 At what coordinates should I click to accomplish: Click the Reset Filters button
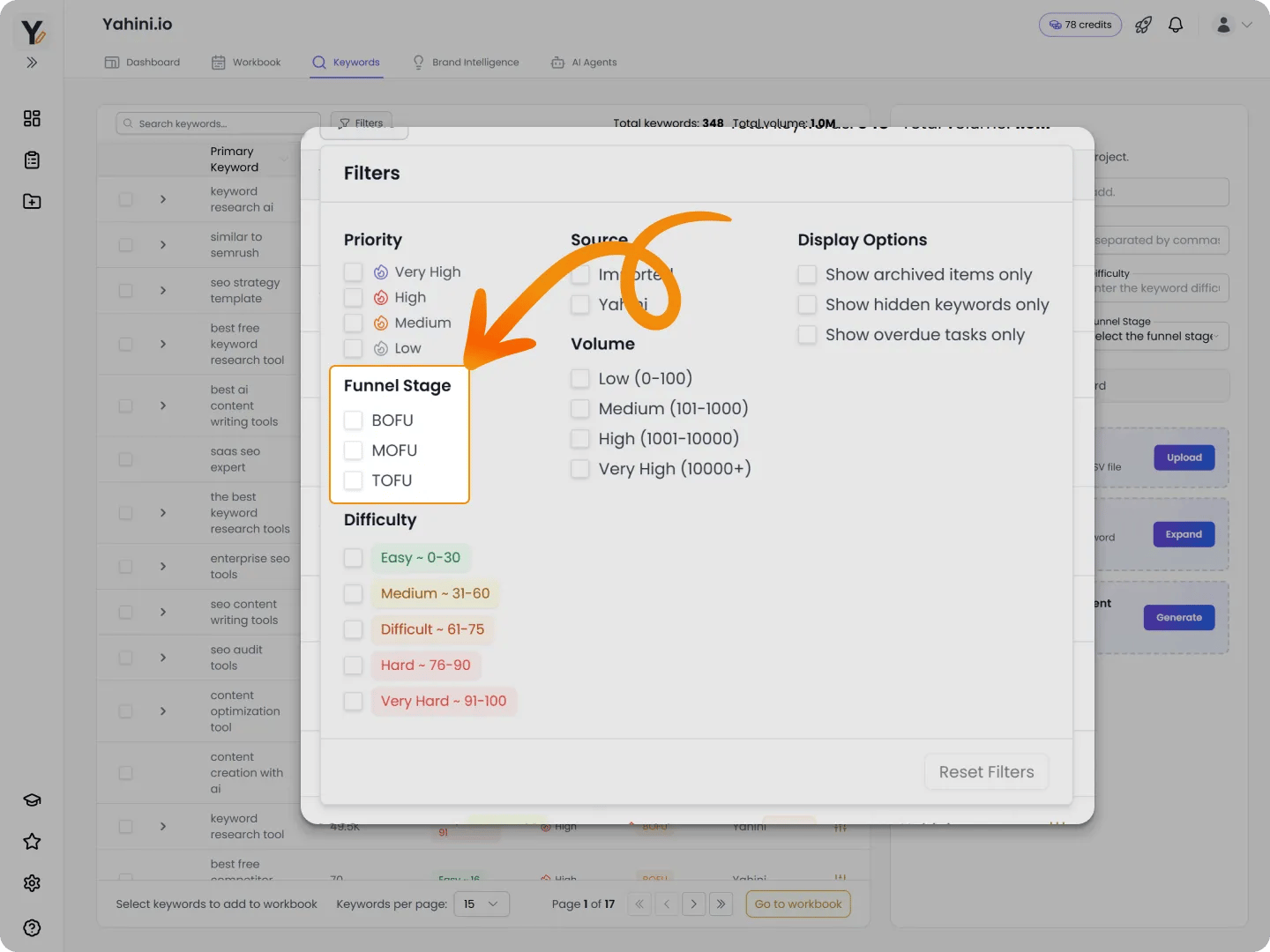(x=986, y=771)
